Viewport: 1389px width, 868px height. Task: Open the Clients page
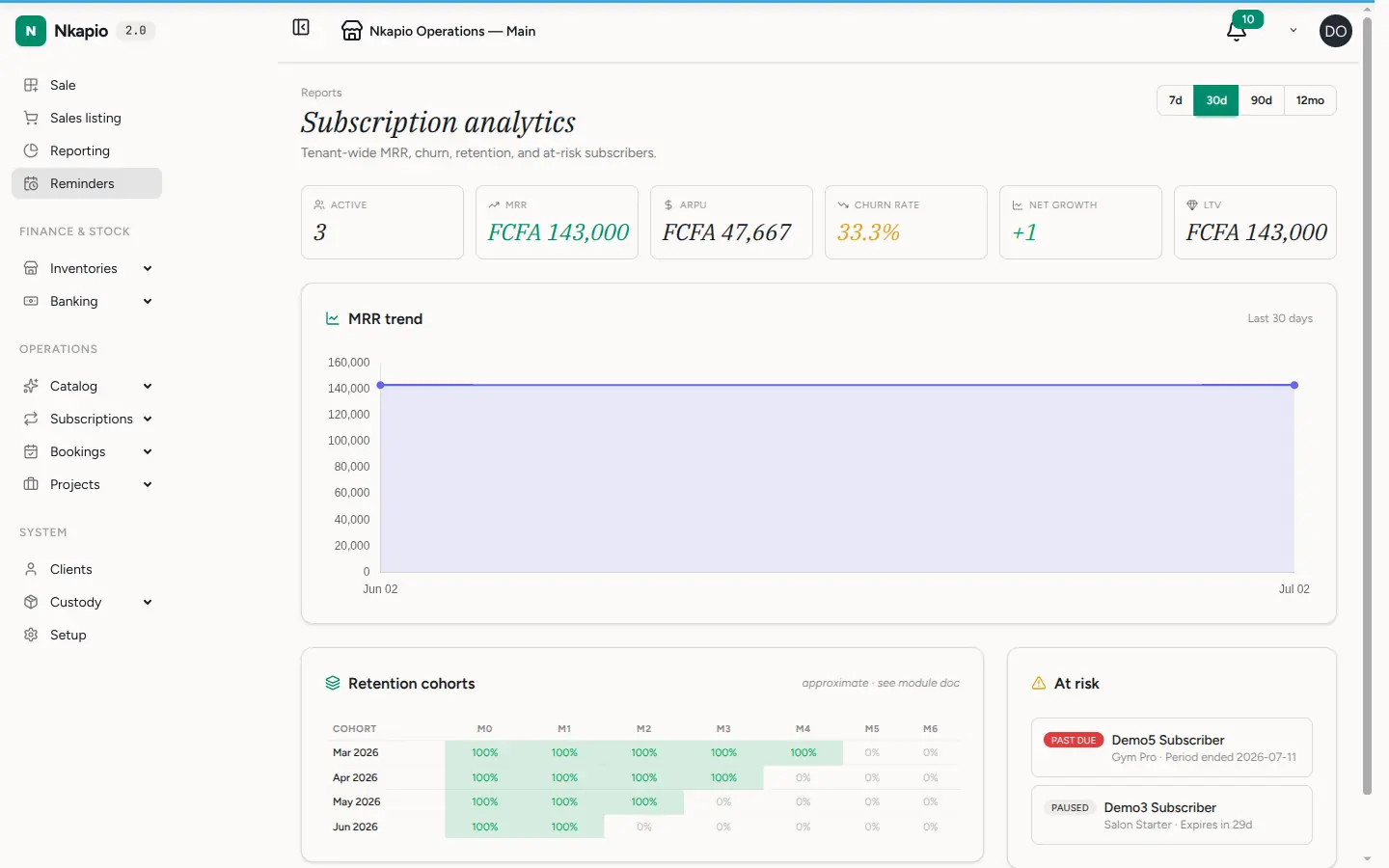[x=87, y=569]
